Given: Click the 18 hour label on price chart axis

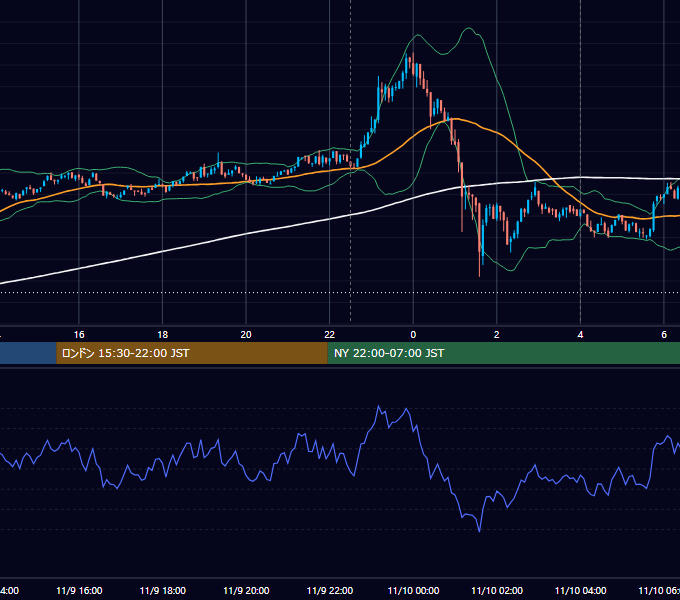Looking at the screenshot, I should (163, 334).
